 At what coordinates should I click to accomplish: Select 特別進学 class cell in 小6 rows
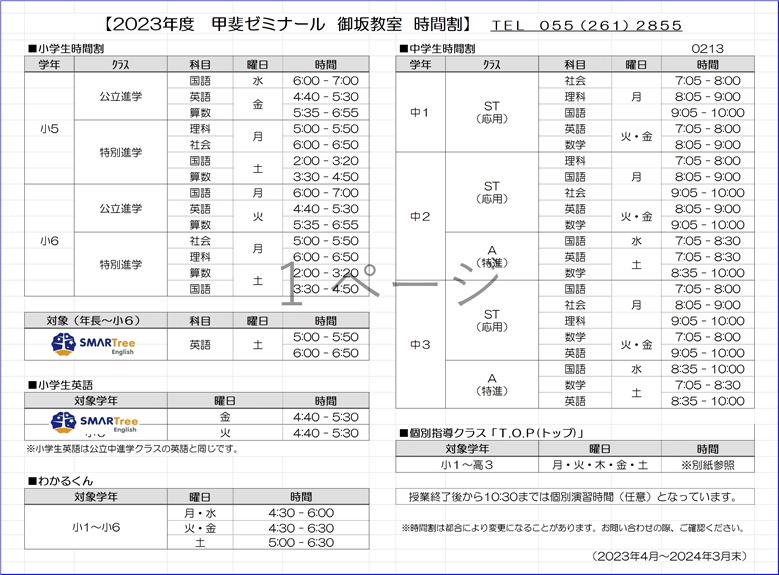[x=121, y=264]
